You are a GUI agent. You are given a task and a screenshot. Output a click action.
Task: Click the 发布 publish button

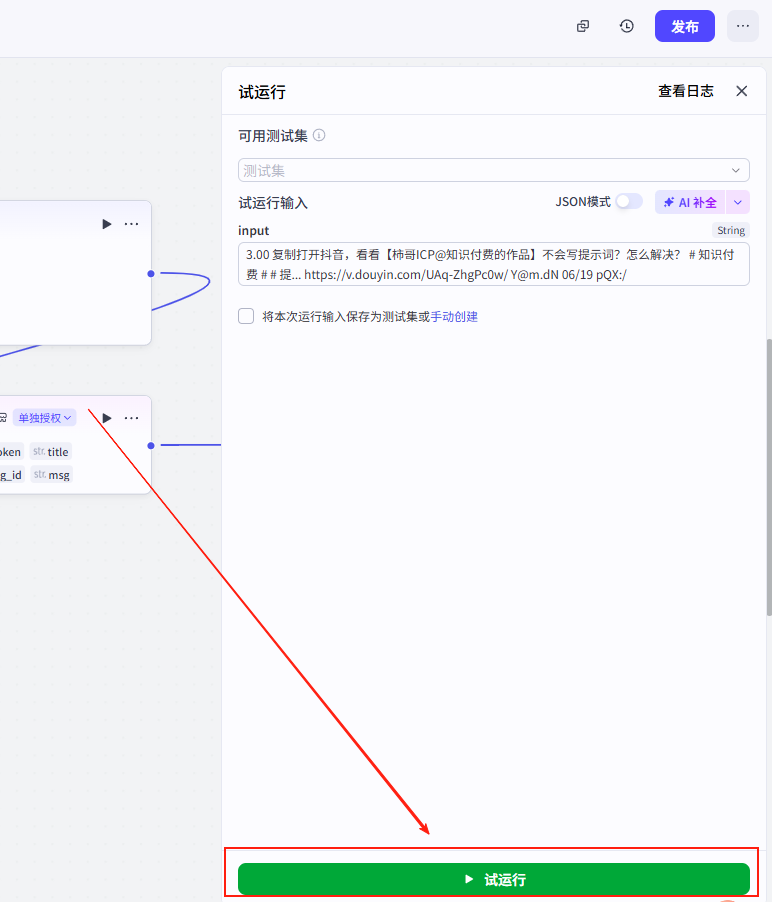click(x=684, y=26)
